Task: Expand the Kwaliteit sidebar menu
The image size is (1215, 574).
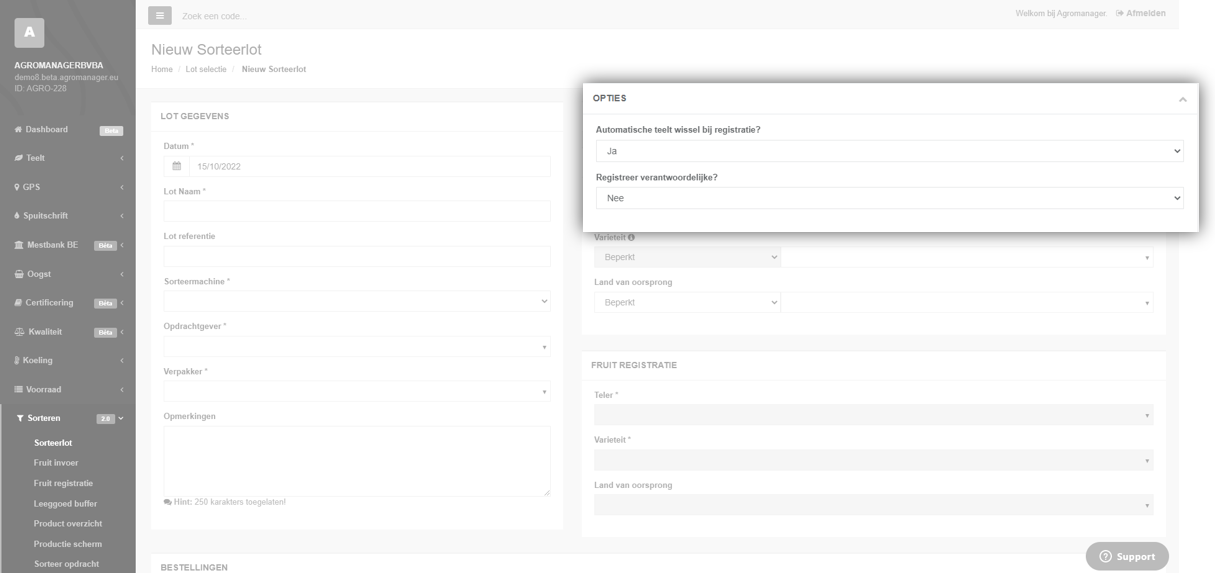Action: pos(67,332)
